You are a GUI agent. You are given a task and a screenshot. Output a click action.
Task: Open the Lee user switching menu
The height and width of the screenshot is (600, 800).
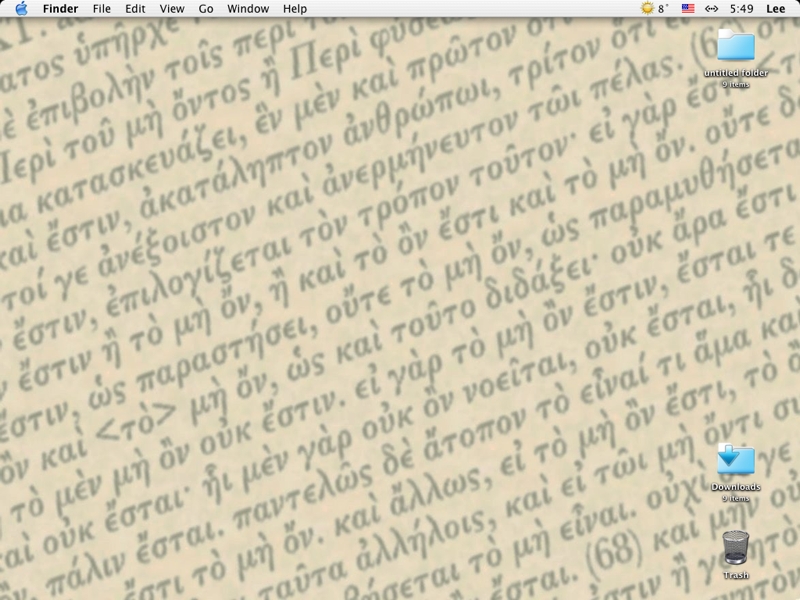(776, 9)
